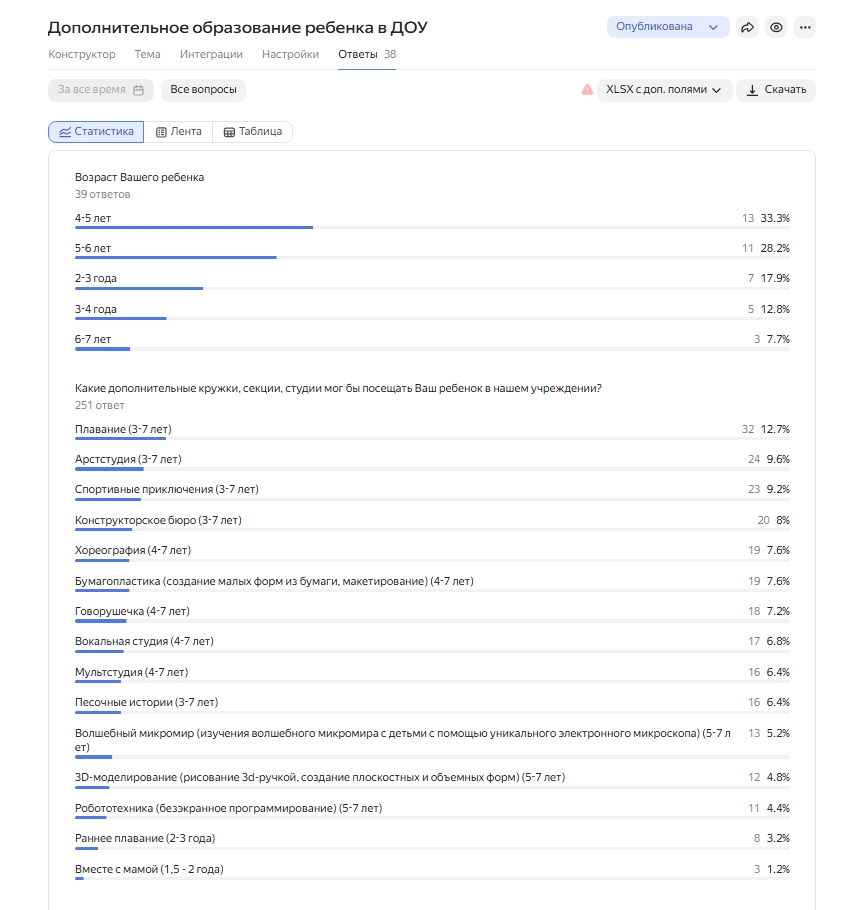This screenshot has height=910, width=861.
Task: Click the eye preview icon
Action: pos(776,28)
